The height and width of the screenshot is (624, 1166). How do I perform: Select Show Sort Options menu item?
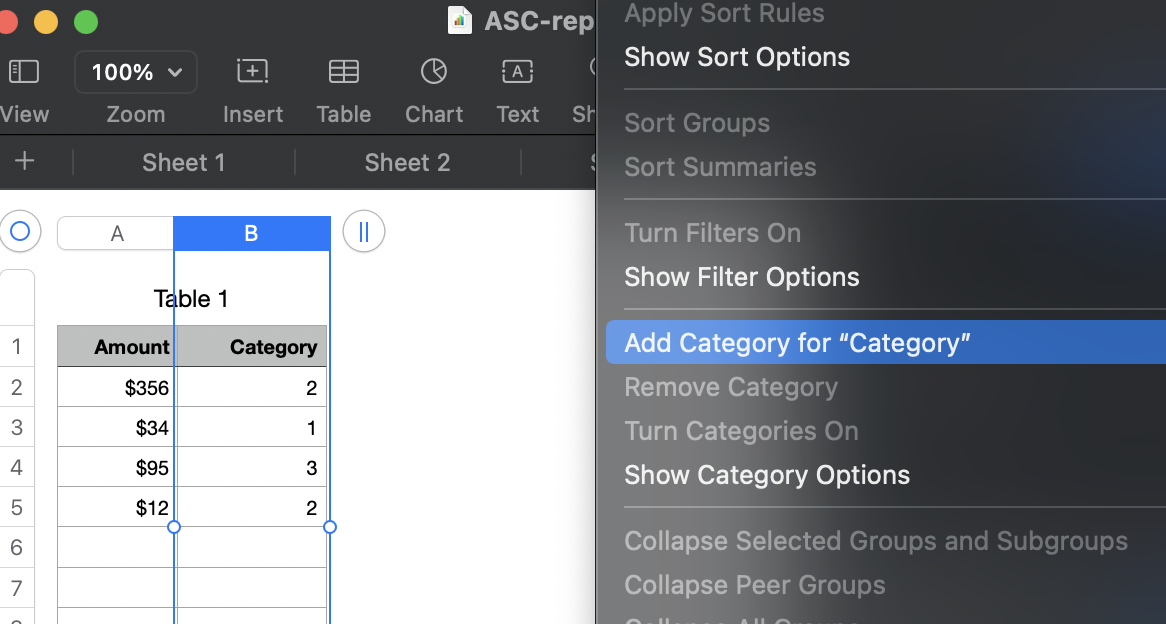[737, 57]
